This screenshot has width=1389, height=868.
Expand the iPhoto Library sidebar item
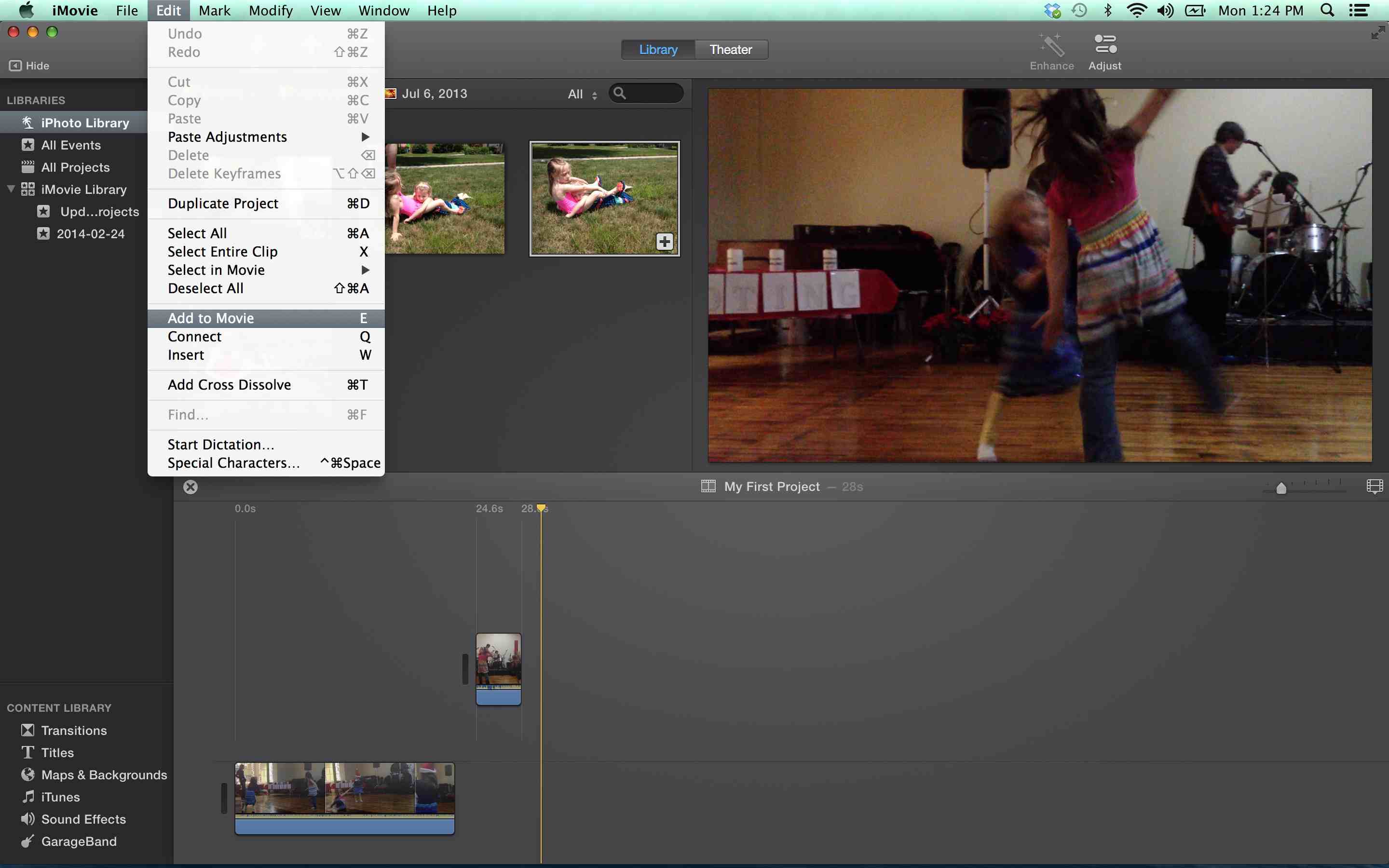click(11, 122)
